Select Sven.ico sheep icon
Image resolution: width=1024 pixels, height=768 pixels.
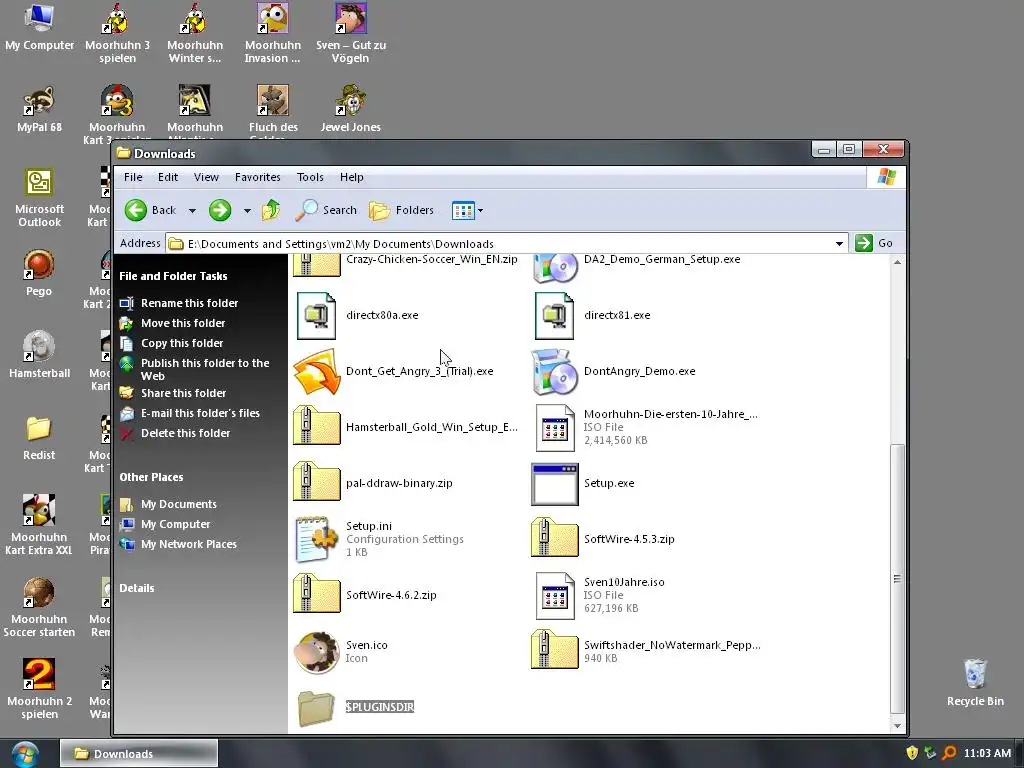tap(317, 652)
